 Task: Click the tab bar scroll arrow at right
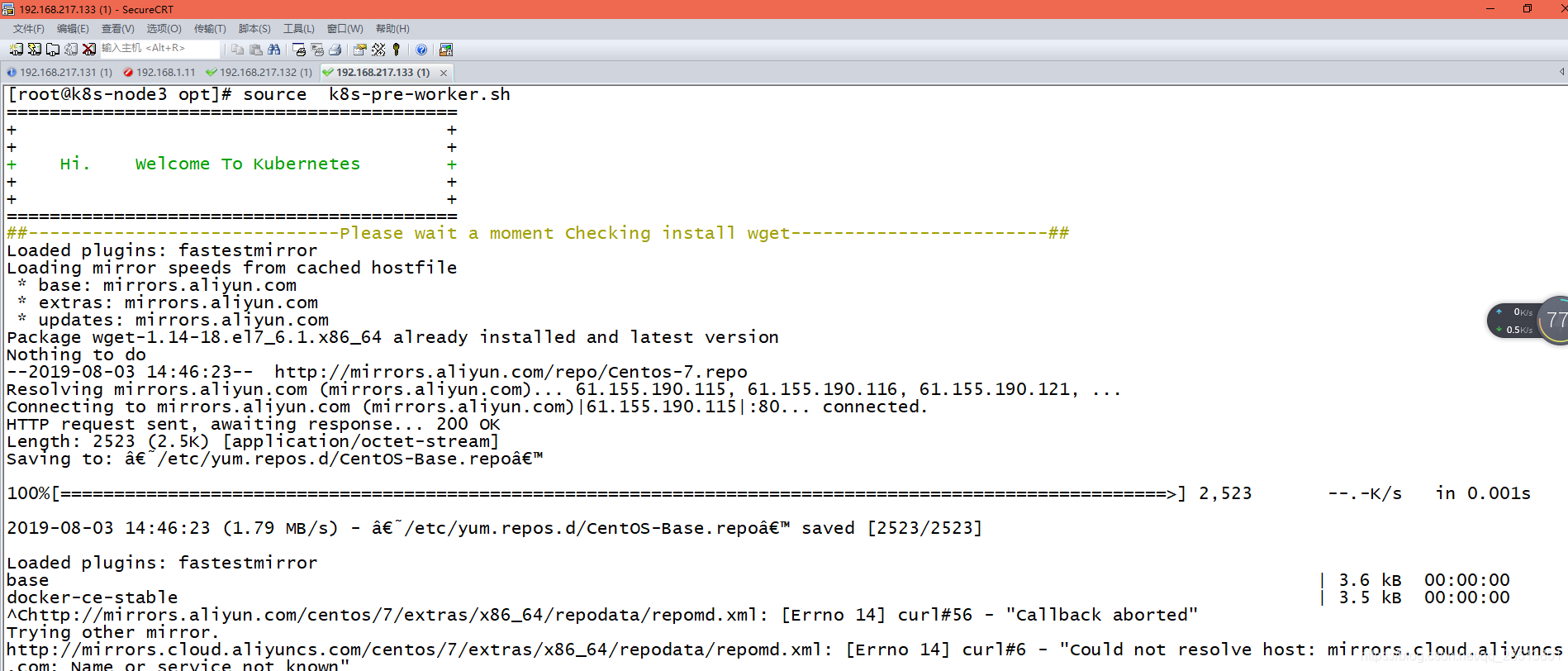1561,72
